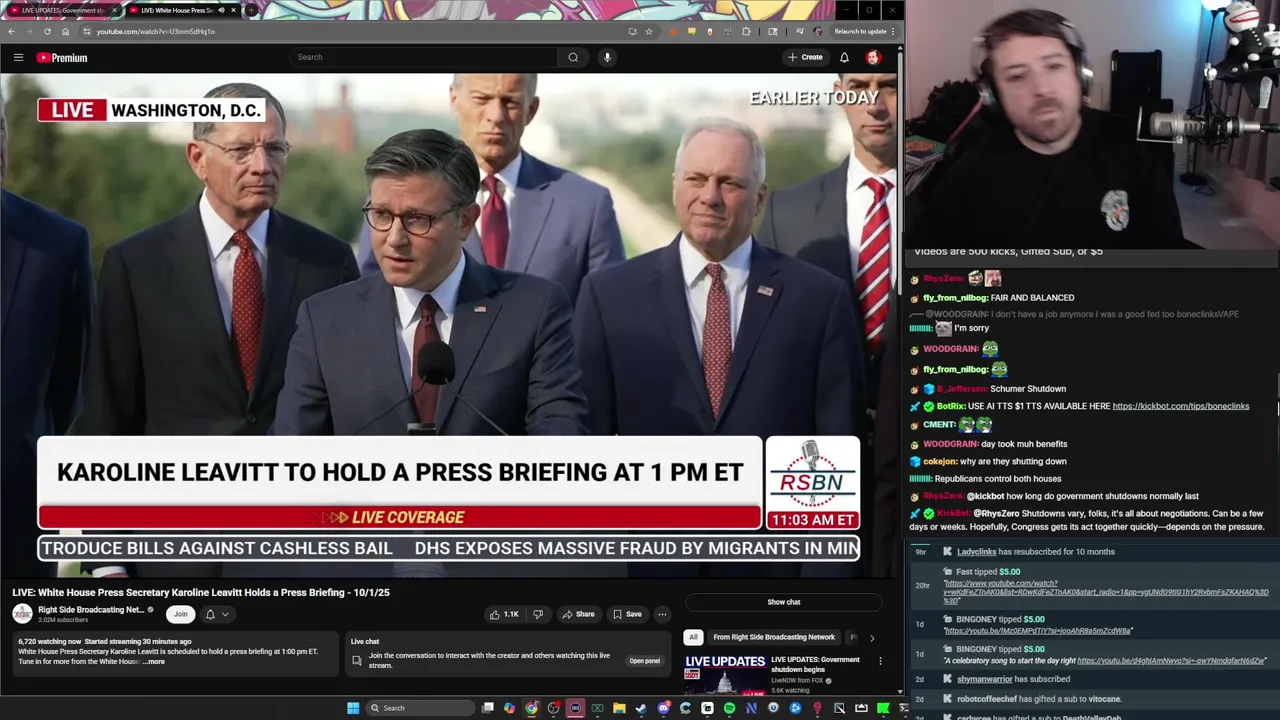The width and height of the screenshot is (1280, 720).
Task: Open Windows Start menu
Action: [x=352, y=708]
